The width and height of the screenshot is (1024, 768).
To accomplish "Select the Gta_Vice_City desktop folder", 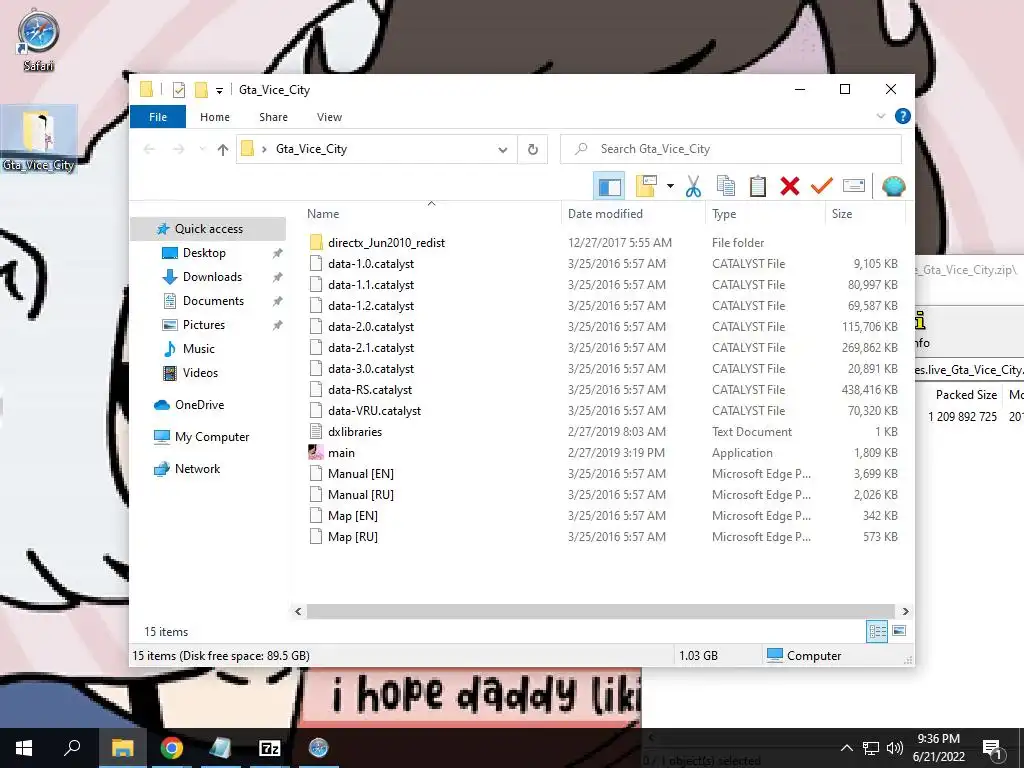I will pos(39,140).
